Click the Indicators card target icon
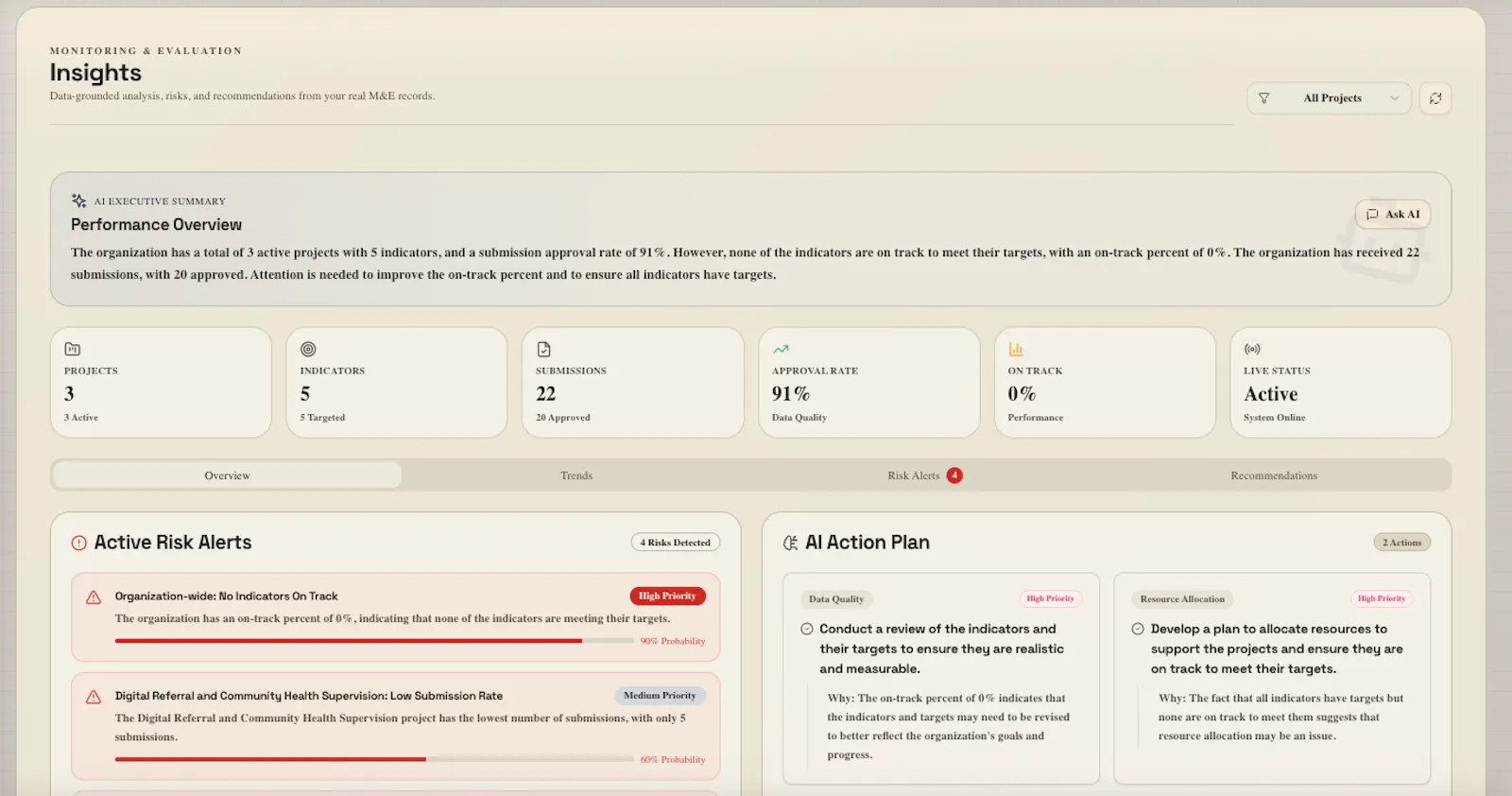1512x796 pixels. coord(308,349)
